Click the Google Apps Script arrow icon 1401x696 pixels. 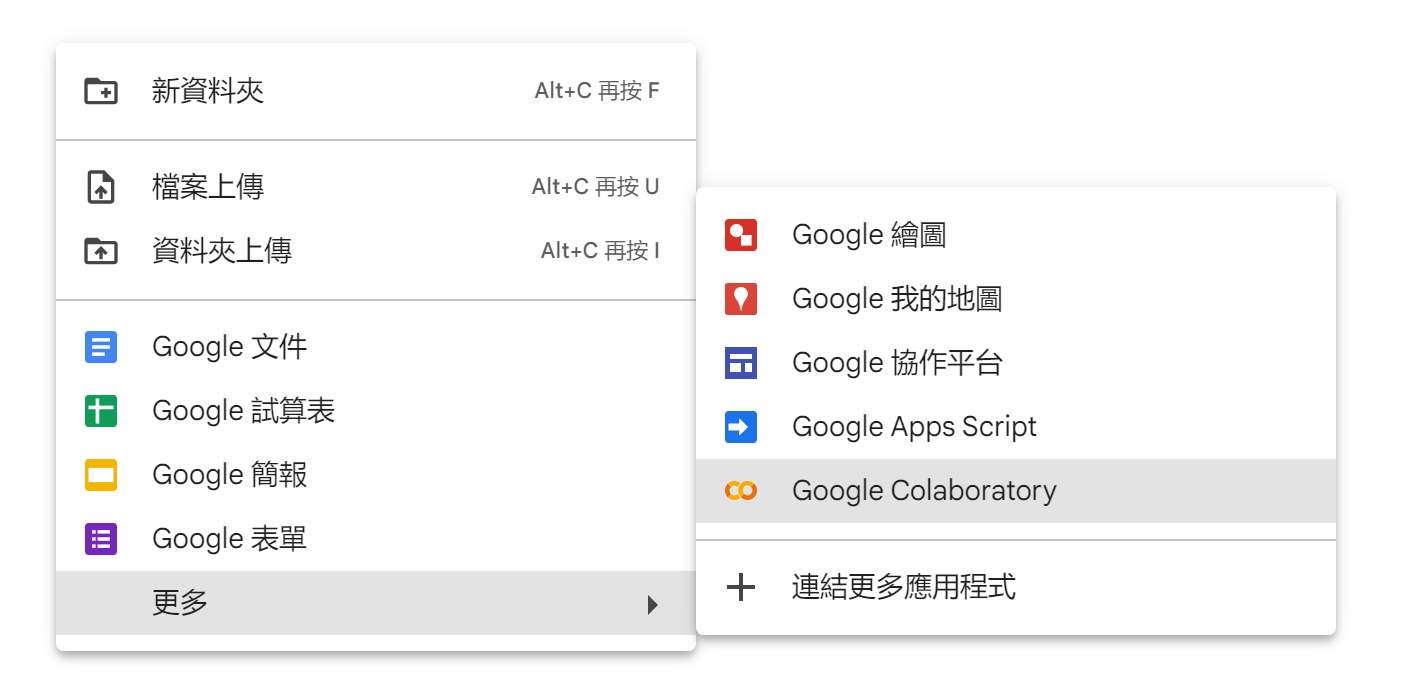pos(741,427)
